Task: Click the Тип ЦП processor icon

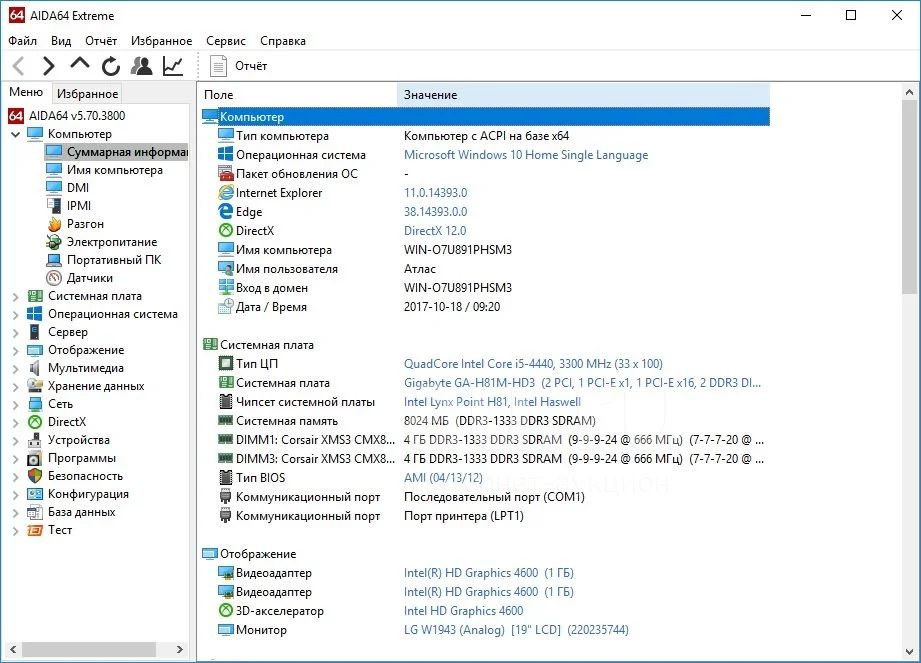Action: click(x=226, y=364)
